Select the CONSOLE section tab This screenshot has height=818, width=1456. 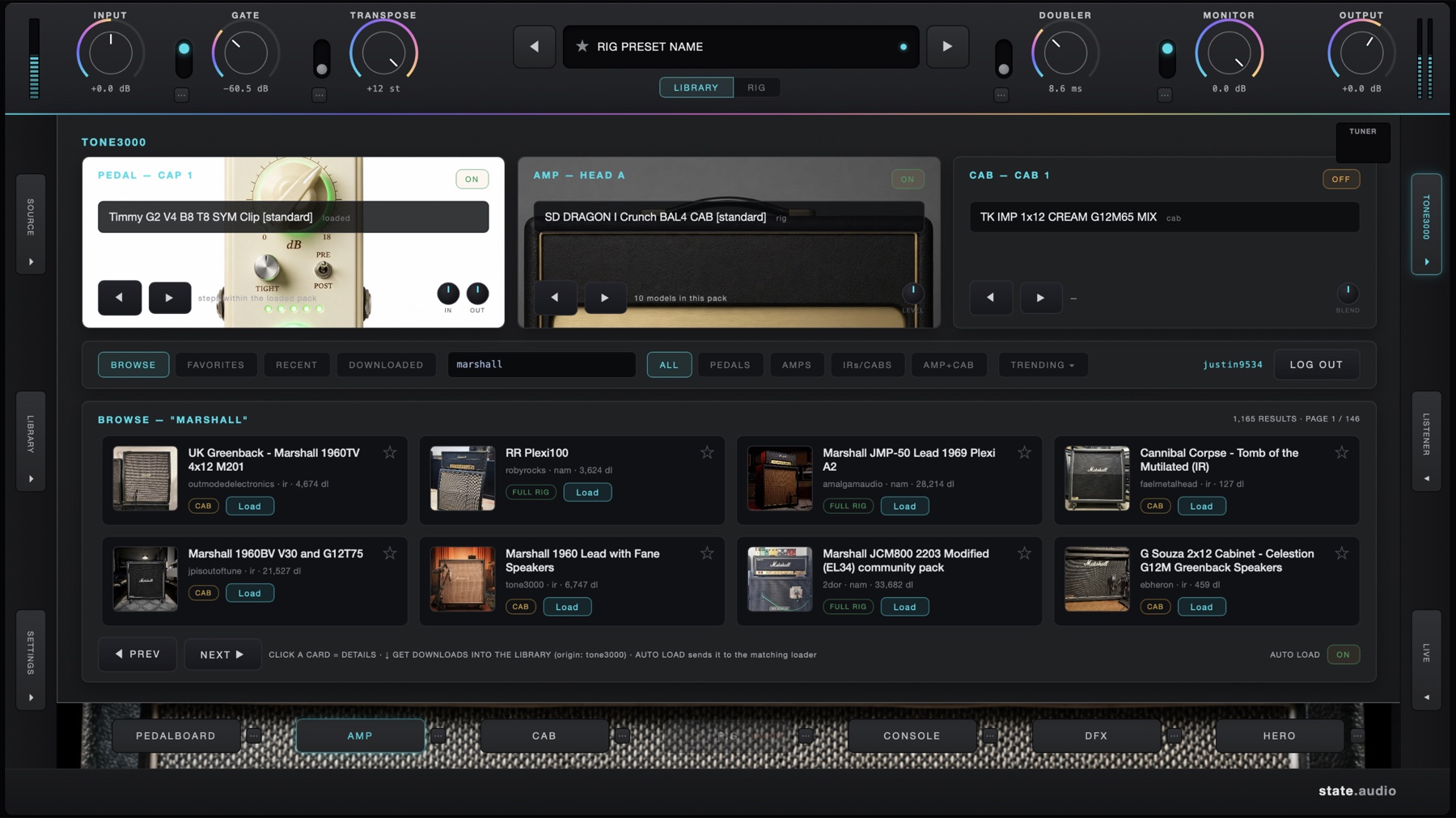912,735
